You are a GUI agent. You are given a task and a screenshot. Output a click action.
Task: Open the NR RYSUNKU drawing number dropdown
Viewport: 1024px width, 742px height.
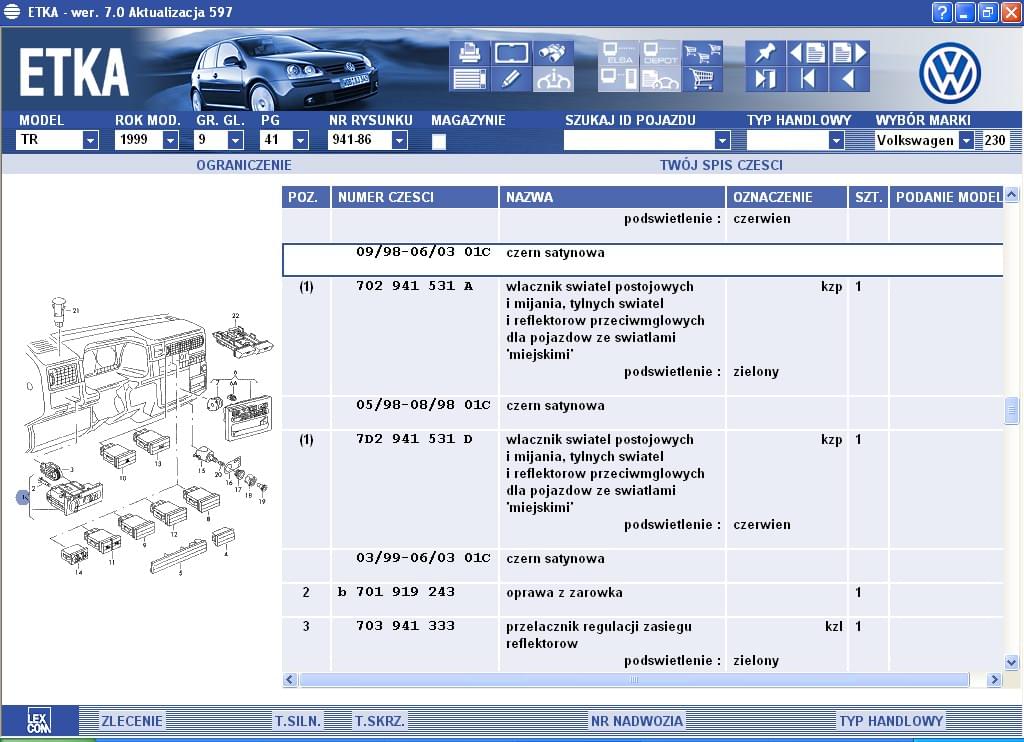point(399,140)
